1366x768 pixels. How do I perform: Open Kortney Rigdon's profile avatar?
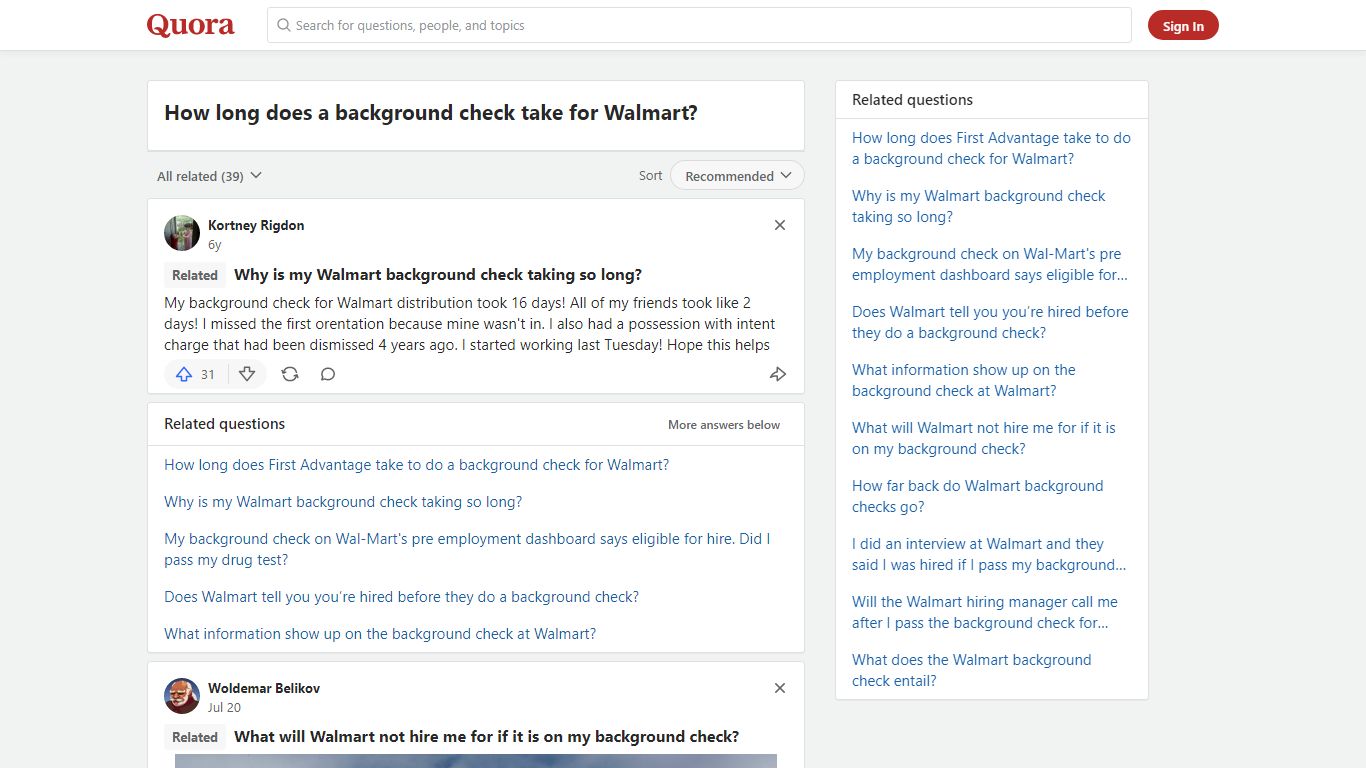click(182, 233)
